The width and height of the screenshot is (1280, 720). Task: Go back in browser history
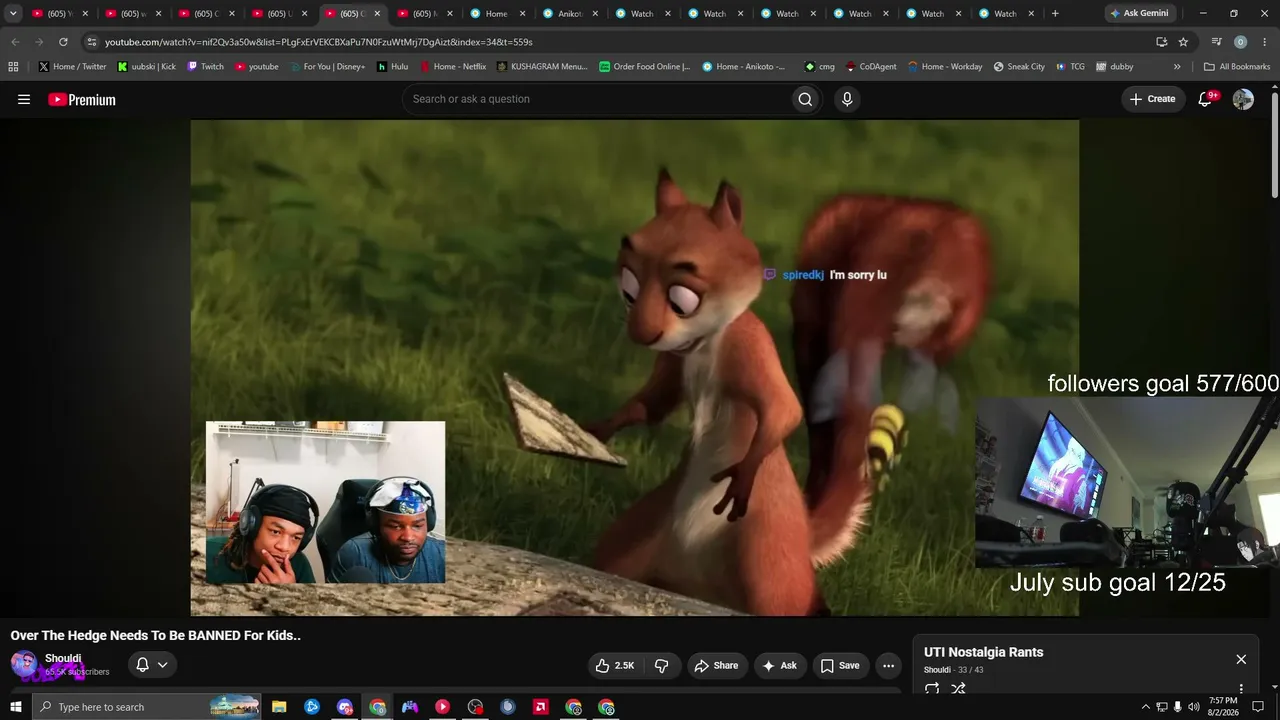15,42
